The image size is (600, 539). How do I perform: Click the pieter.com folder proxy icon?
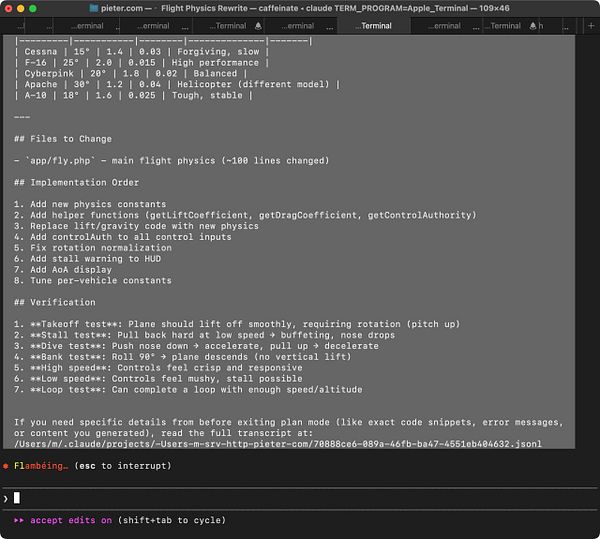(94, 8)
